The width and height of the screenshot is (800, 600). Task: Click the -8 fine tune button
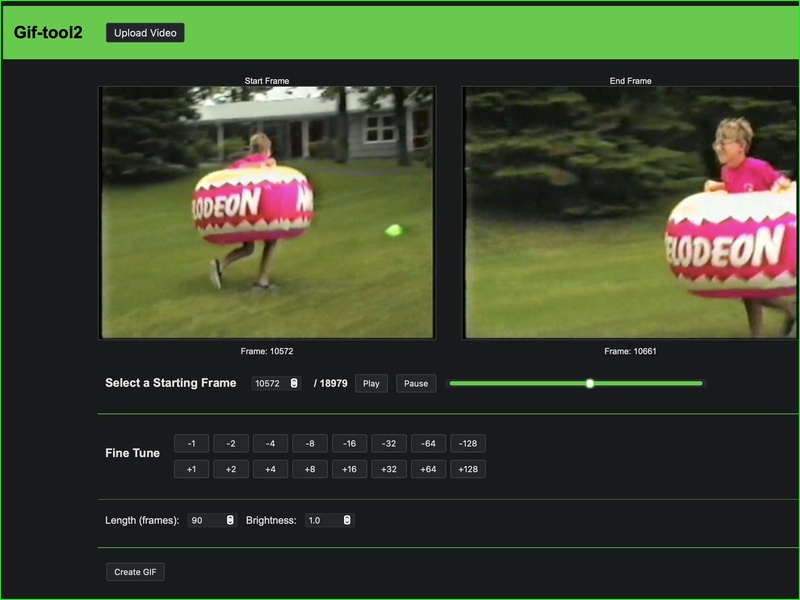(310, 443)
